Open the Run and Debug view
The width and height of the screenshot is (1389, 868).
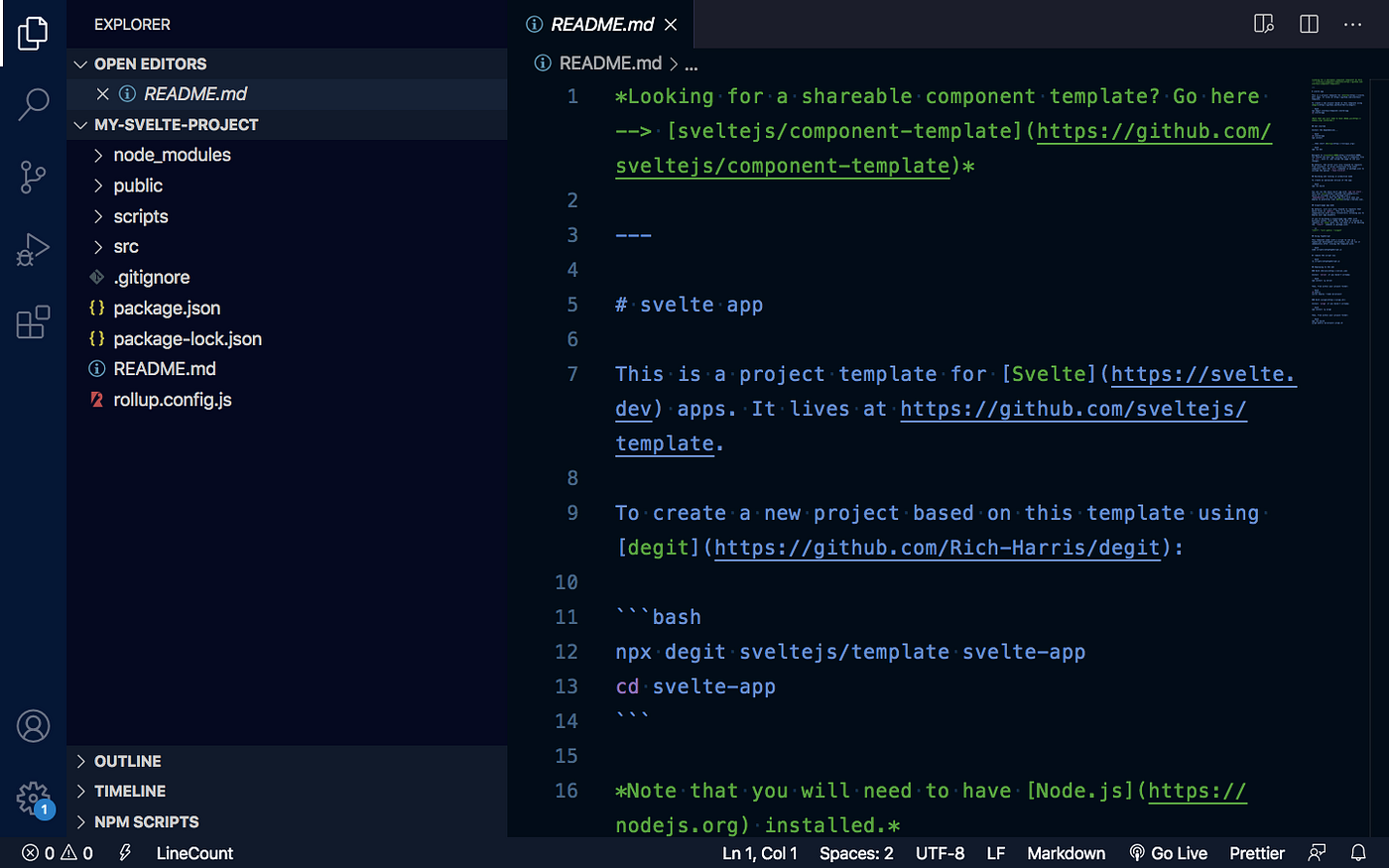click(x=33, y=249)
